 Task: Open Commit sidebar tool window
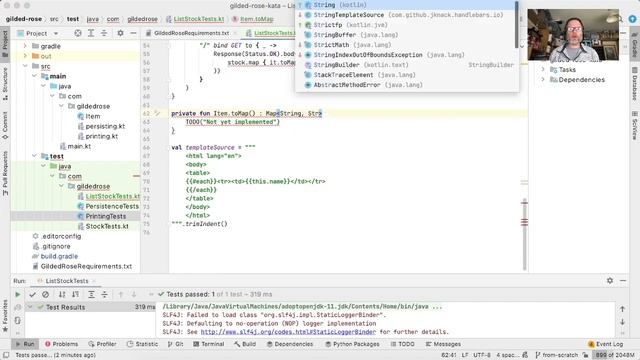5,125
